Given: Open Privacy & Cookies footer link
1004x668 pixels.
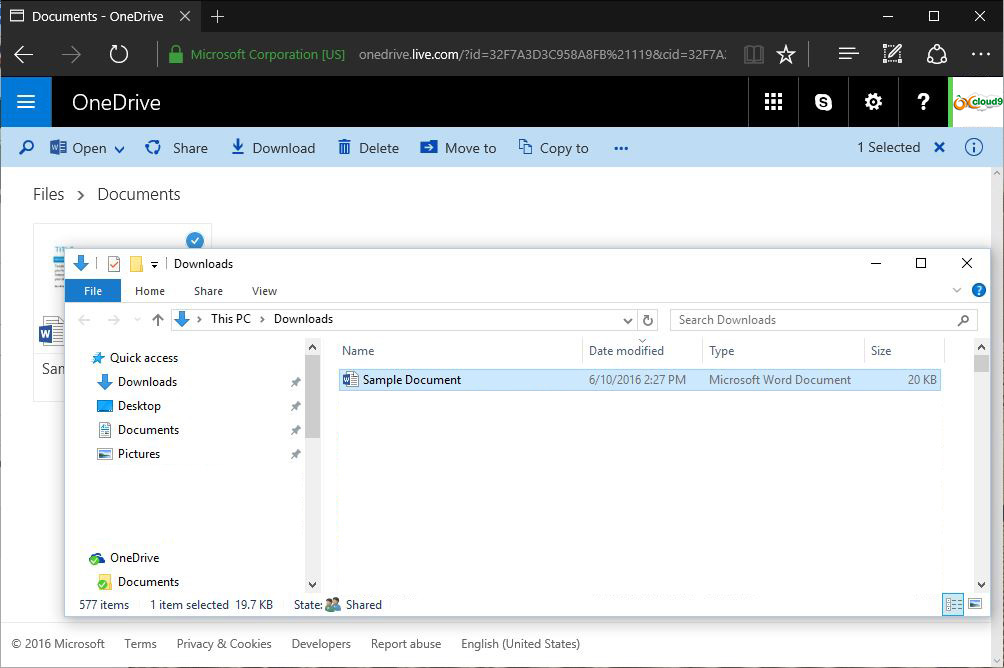Looking at the screenshot, I should tap(224, 644).
